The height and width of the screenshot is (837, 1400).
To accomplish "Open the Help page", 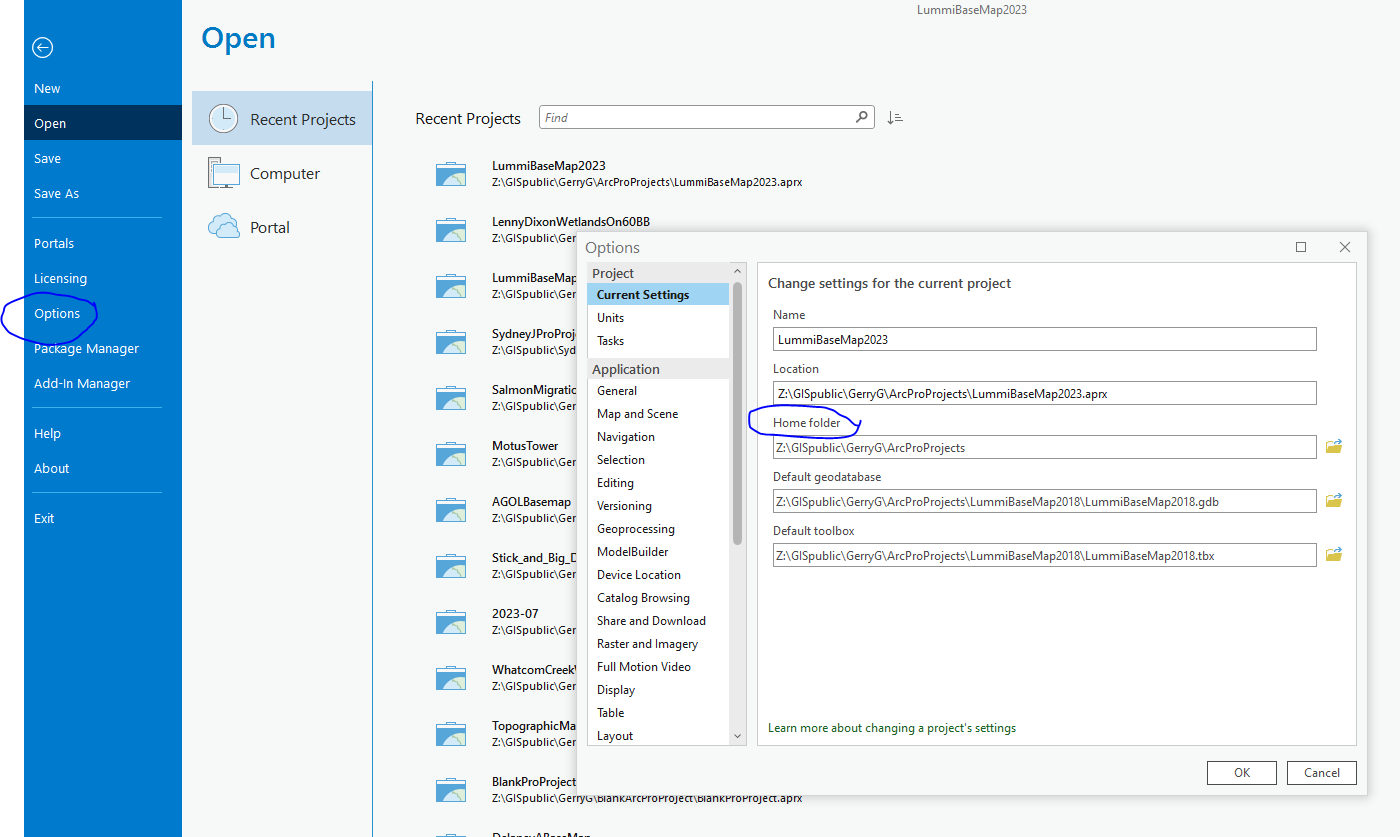I will (103, 433).
